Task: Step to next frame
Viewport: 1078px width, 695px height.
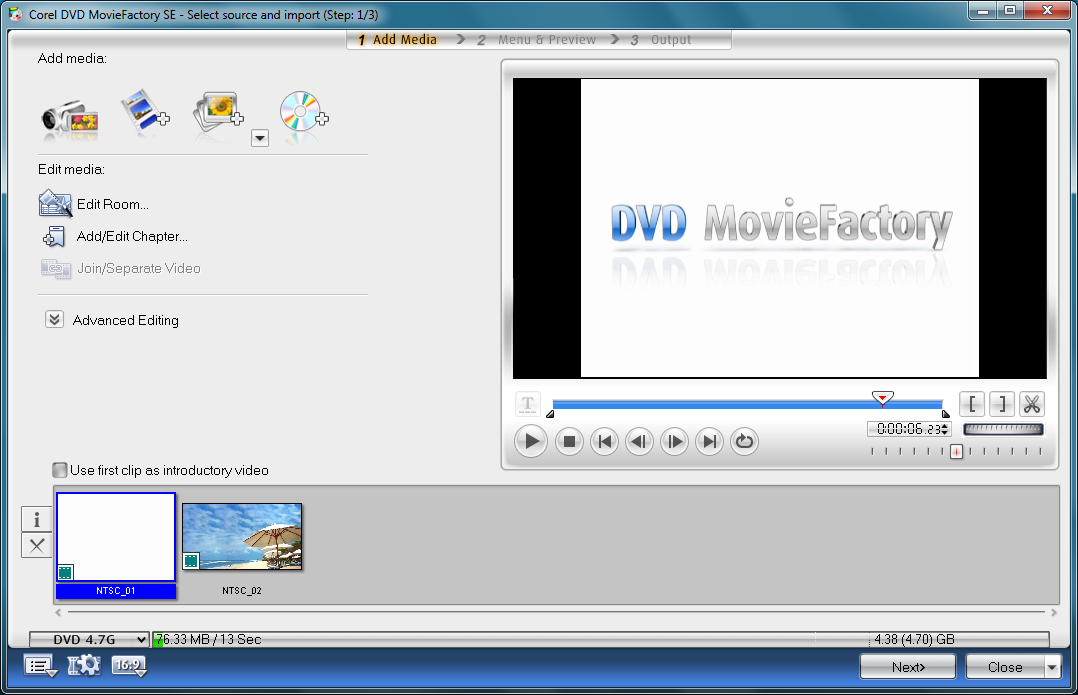Action: (x=674, y=441)
